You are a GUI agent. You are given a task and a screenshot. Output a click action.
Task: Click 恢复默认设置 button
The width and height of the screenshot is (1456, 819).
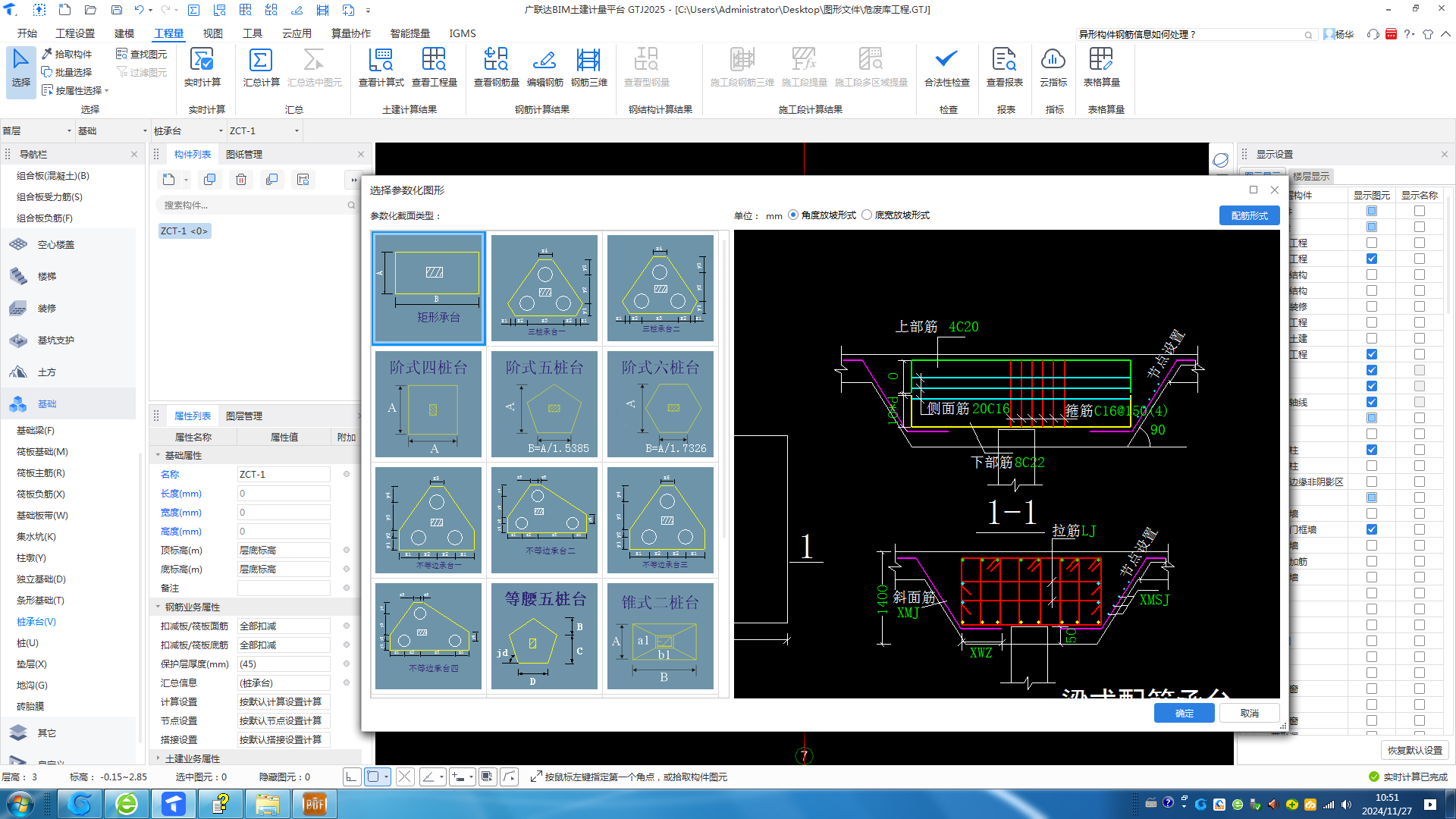(1414, 750)
